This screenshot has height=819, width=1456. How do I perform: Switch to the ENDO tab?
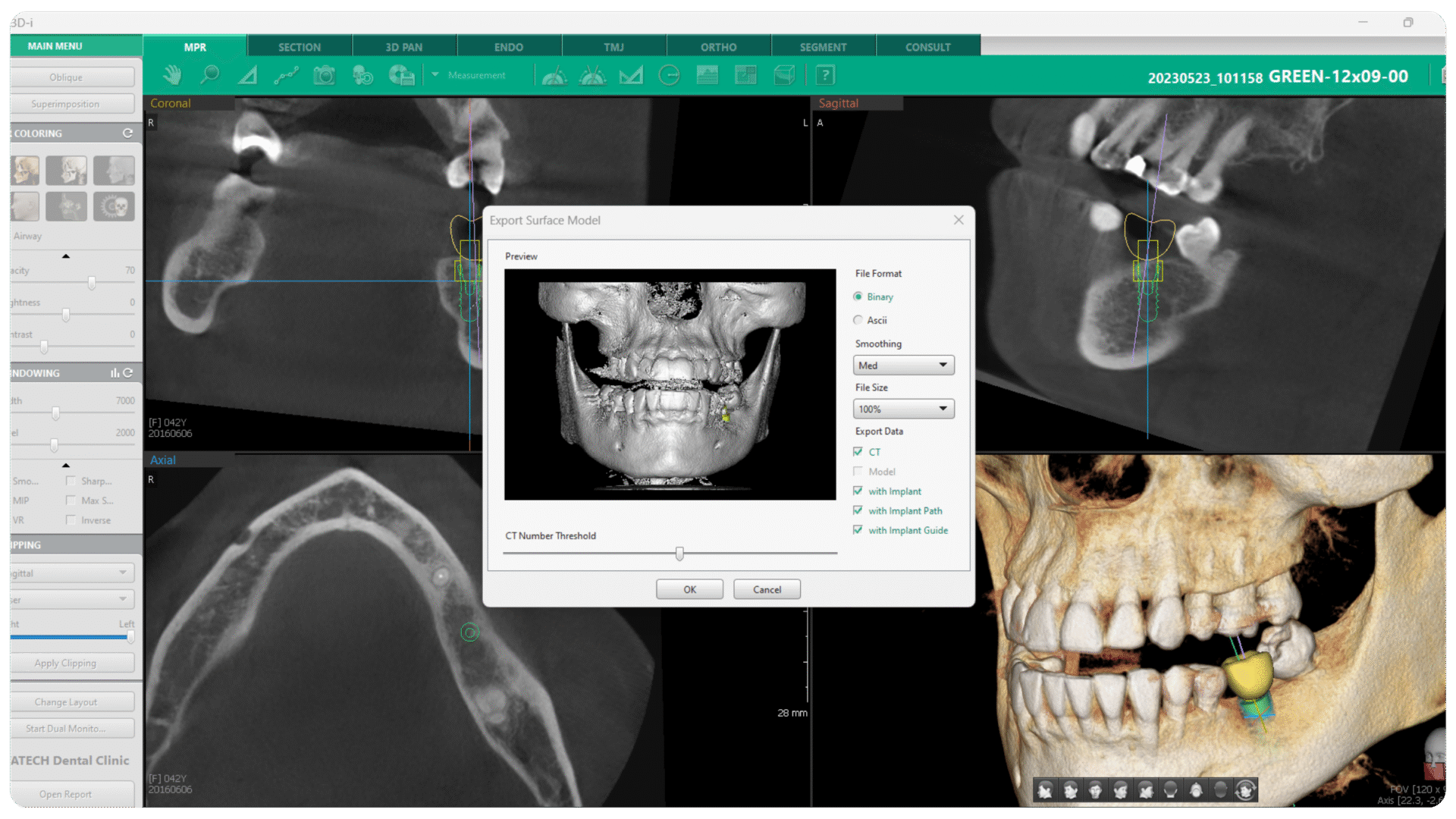509,47
